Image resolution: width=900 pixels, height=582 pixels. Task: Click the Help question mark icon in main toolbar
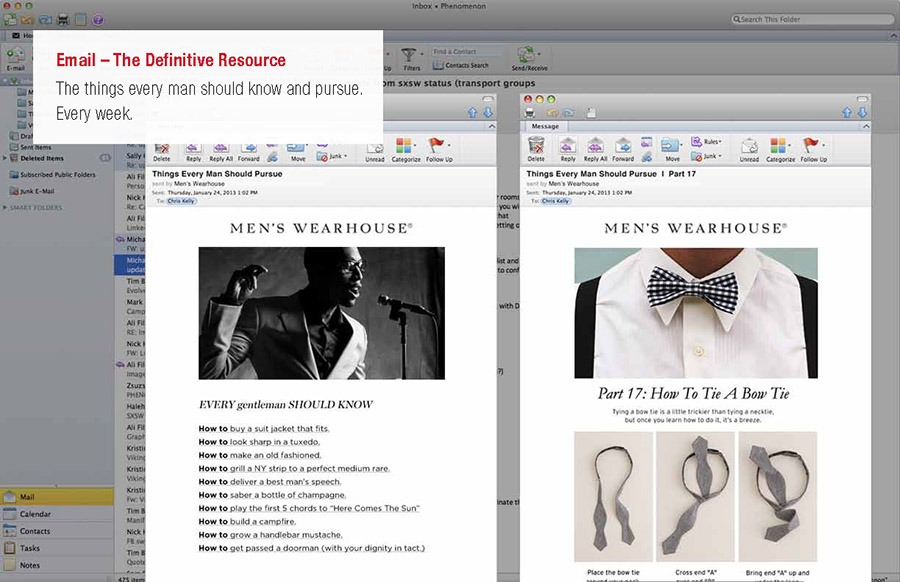98,20
